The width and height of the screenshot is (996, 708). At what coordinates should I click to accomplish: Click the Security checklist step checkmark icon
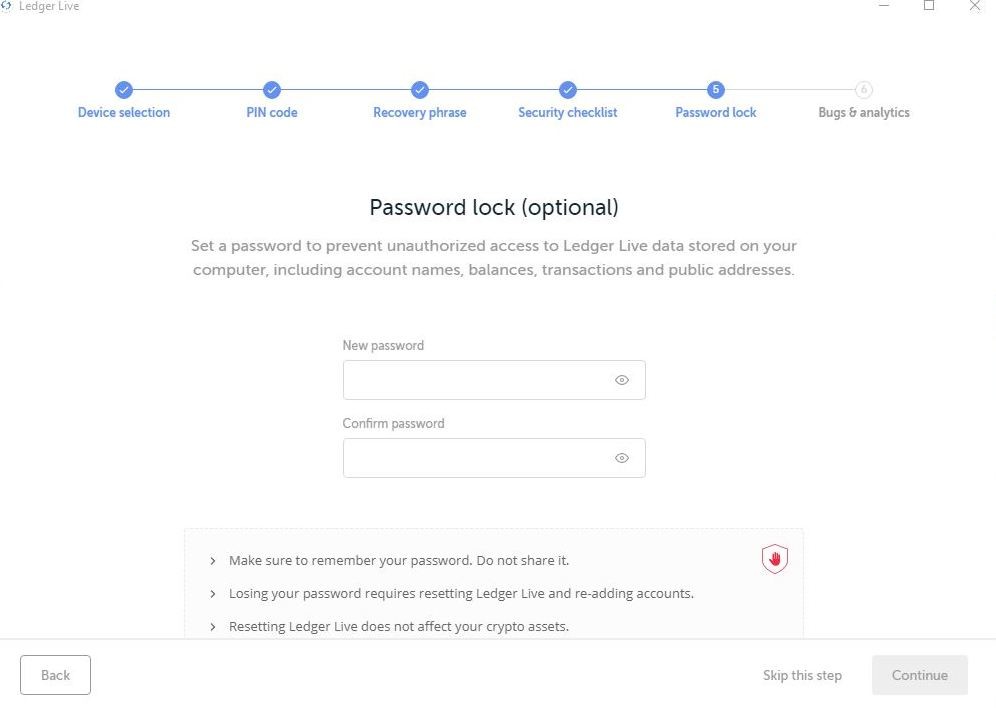pyautogui.click(x=568, y=90)
